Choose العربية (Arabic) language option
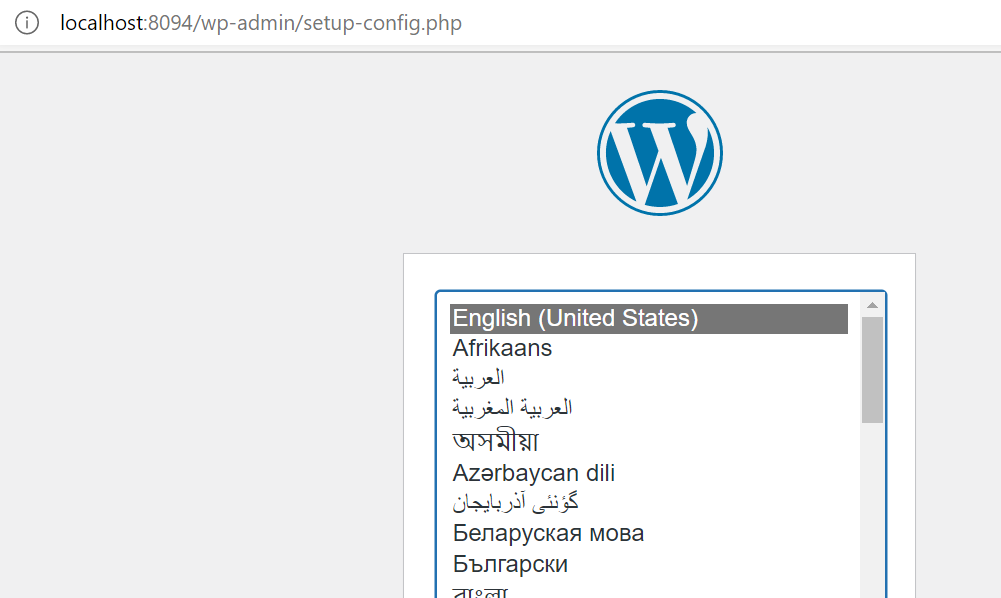 (649, 378)
